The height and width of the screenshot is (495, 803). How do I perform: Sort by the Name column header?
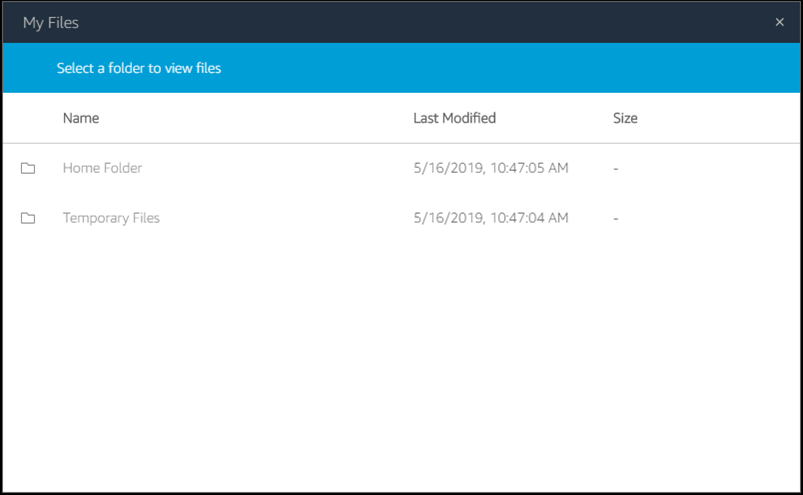(x=81, y=118)
